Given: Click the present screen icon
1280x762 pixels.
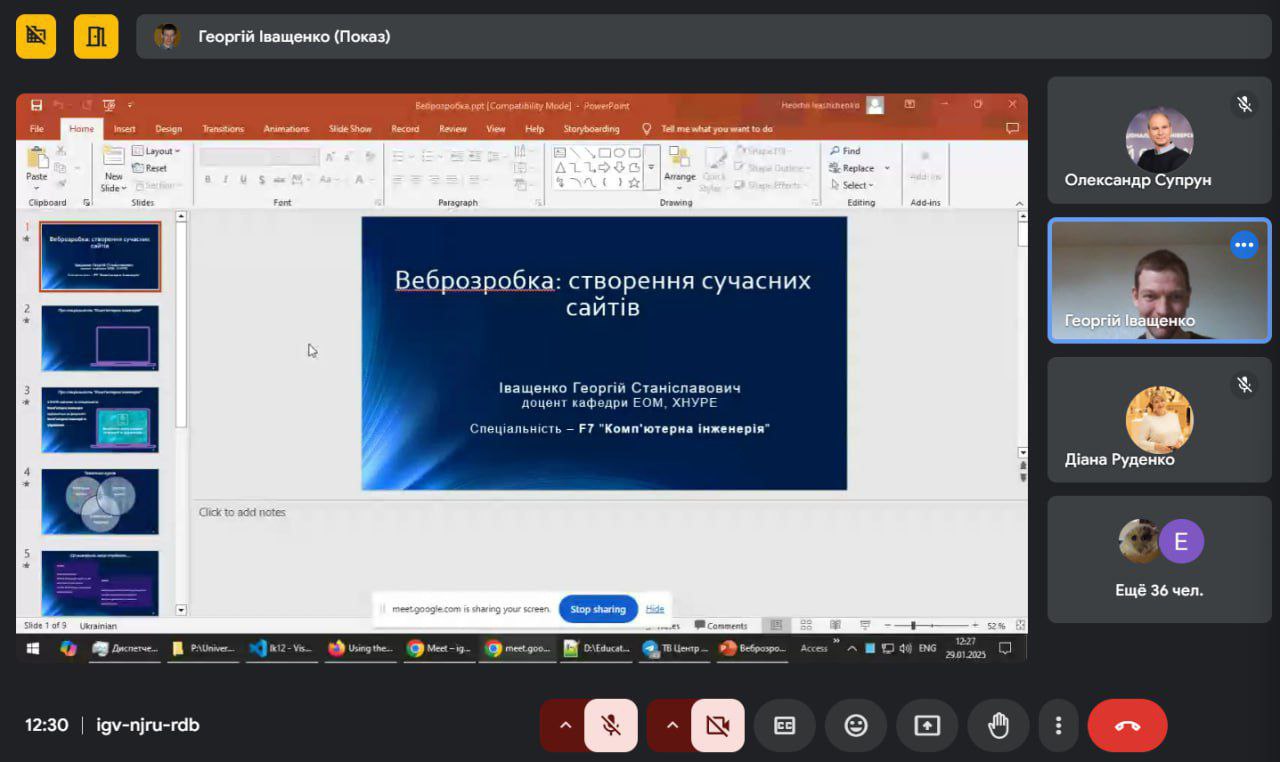Looking at the screenshot, I should pyautogui.click(x=927, y=725).
